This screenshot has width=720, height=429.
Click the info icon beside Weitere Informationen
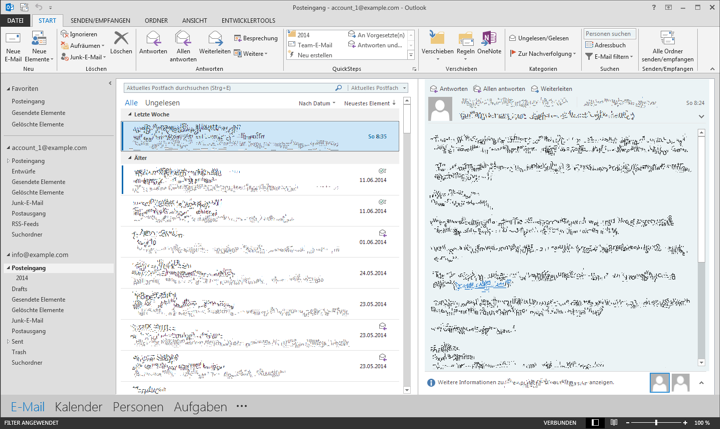tap(431, 382)
